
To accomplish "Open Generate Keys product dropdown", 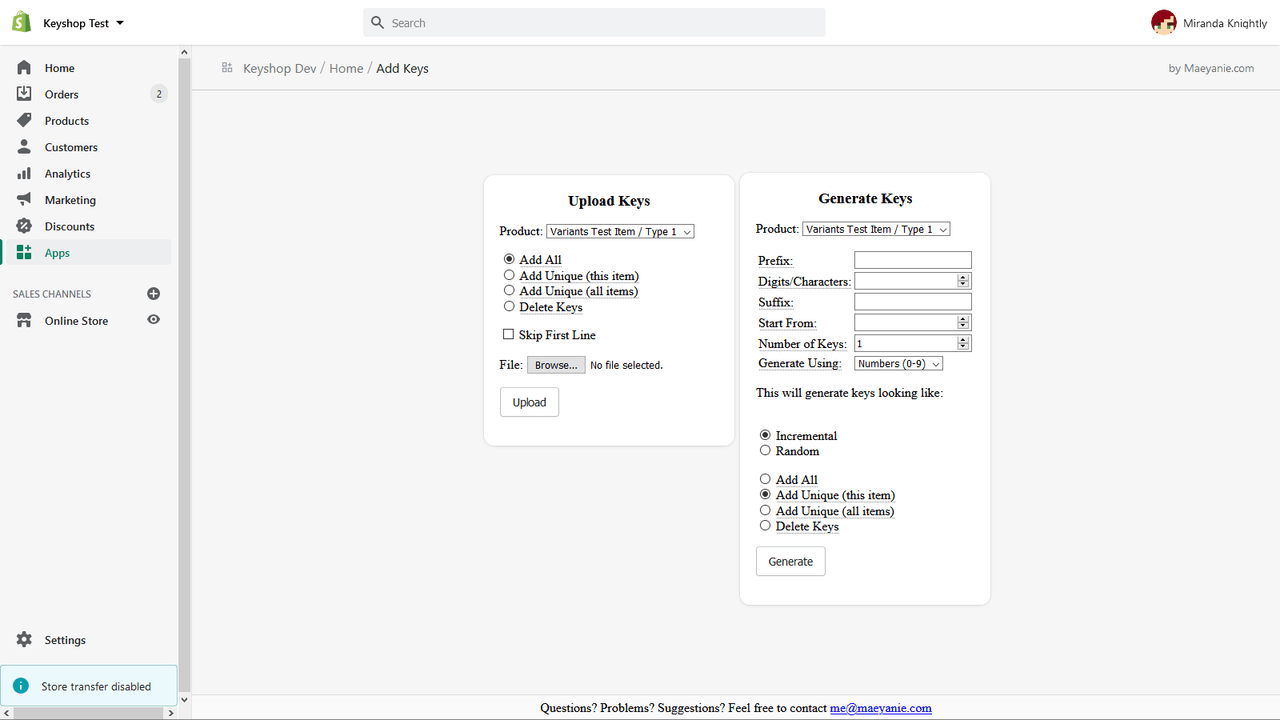I will point(876,229).
